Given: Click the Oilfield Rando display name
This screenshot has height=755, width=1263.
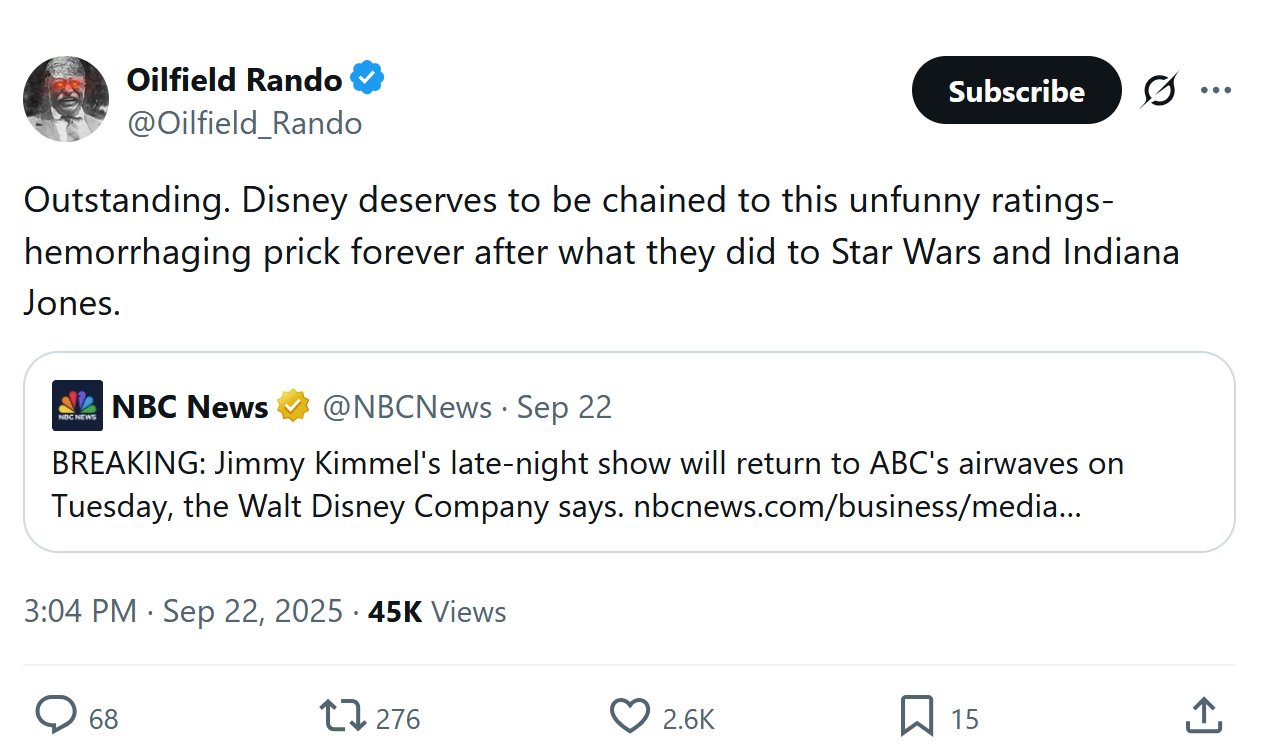Looking at the screenshot, I should [x=234, y=78].
